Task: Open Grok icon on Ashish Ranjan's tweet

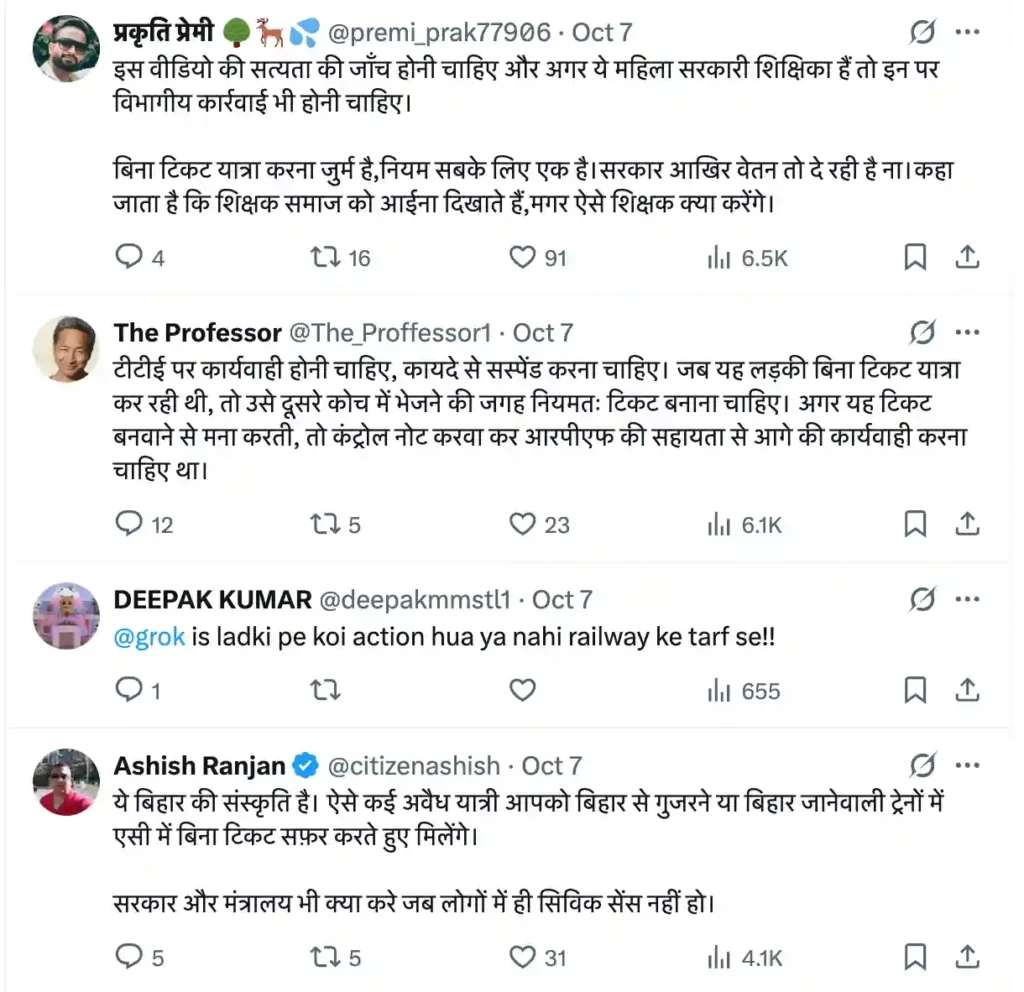Action: pos(921,766)
